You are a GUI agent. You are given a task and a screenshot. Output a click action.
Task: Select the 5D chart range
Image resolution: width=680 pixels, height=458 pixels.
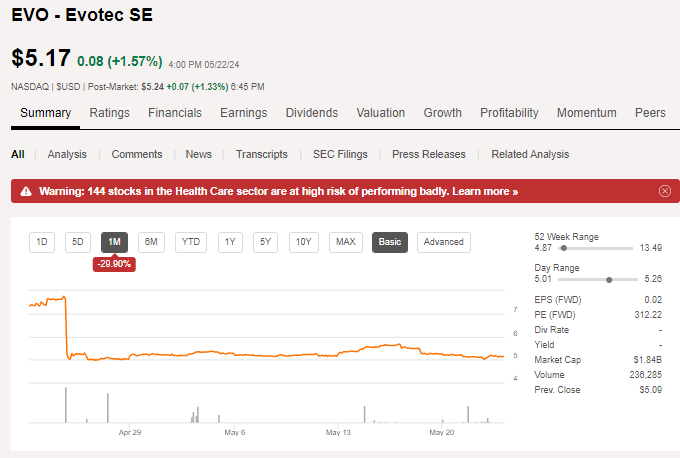click(78, 242)
